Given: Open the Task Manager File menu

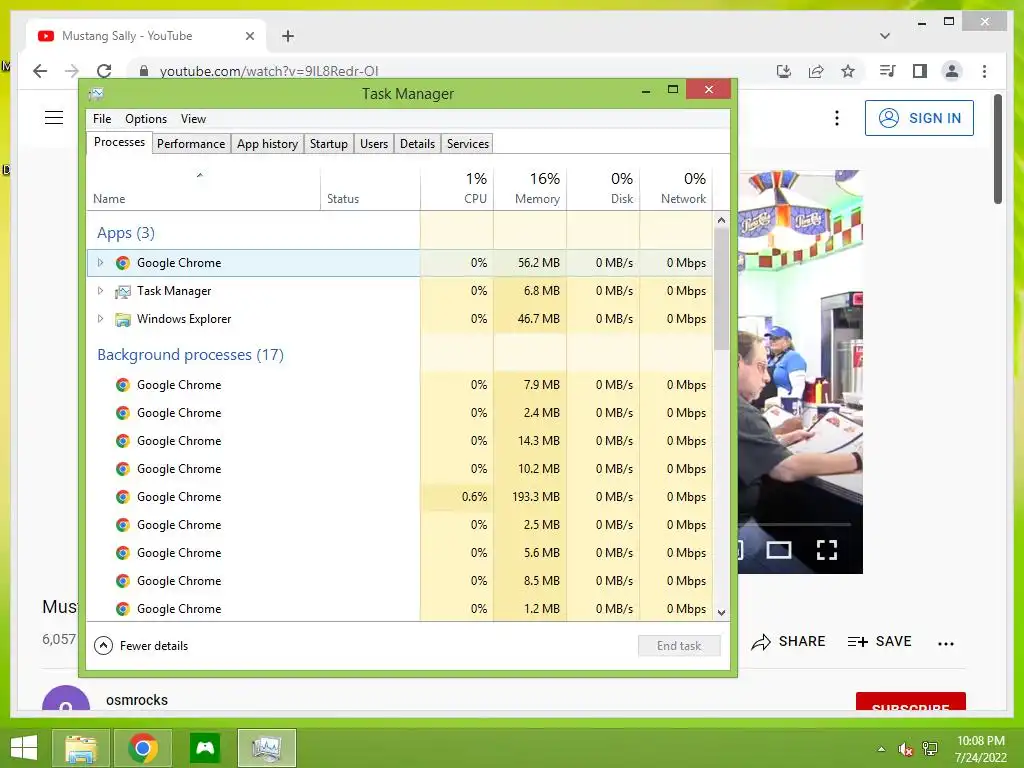Looking at the screenshot, I should [102, 119].
